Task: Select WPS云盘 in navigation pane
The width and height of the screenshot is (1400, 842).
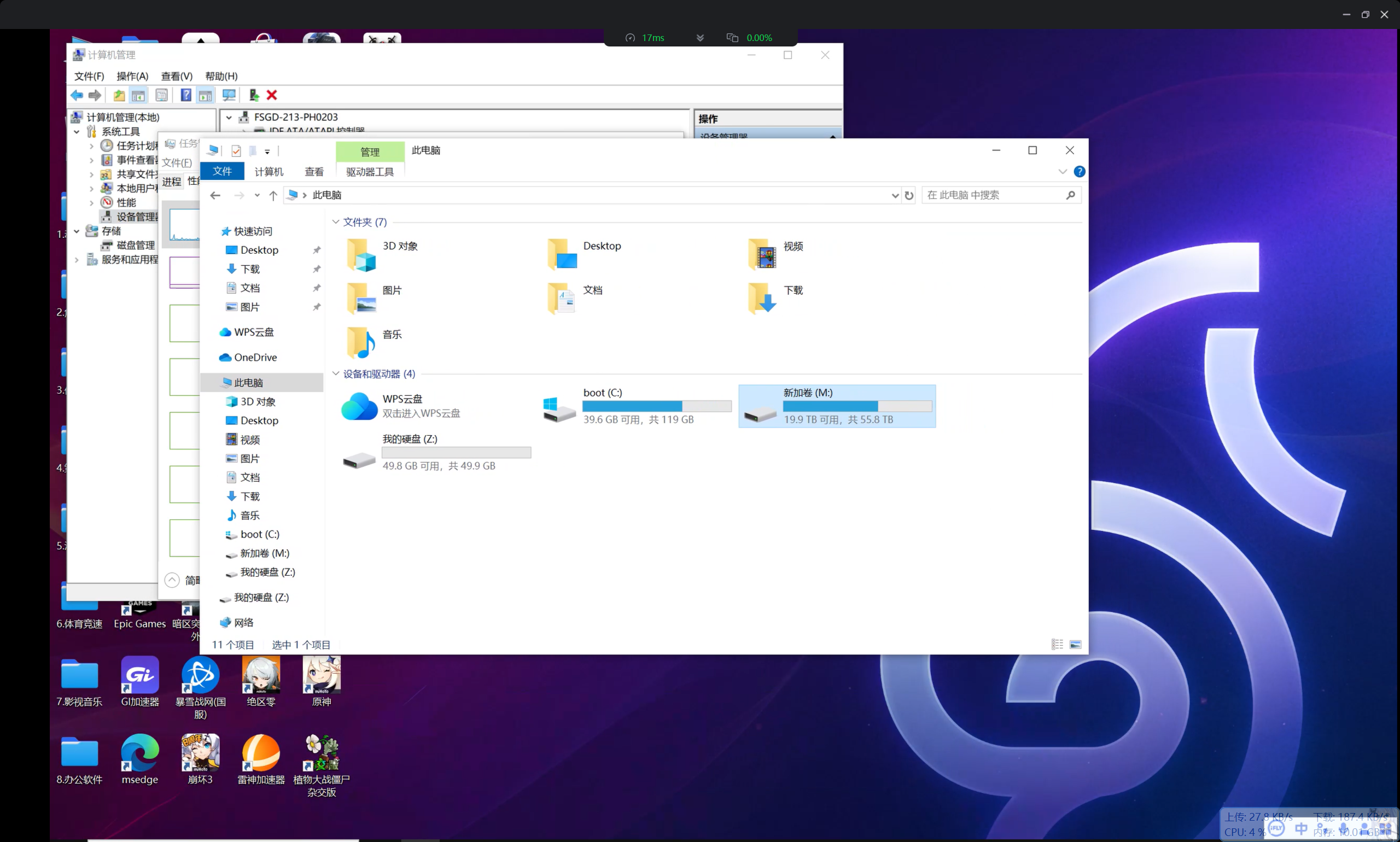Action: [x=247, y=332]
